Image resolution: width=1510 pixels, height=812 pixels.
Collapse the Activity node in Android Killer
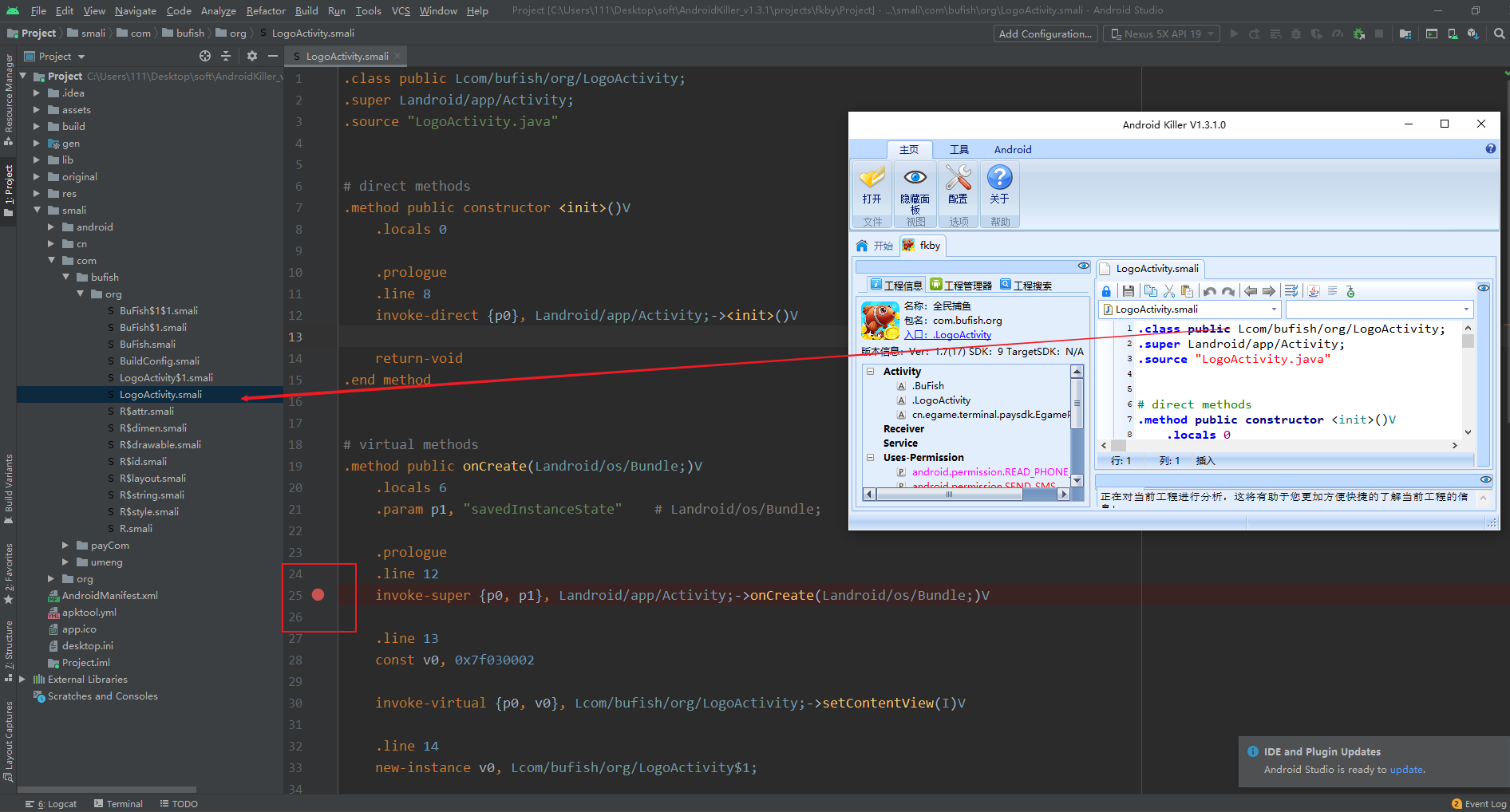point(870,372)
